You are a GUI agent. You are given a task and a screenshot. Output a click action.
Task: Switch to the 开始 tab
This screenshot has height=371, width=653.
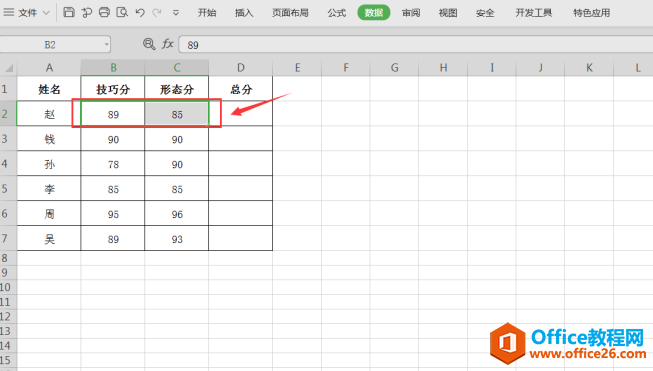[x=207, y=13]
